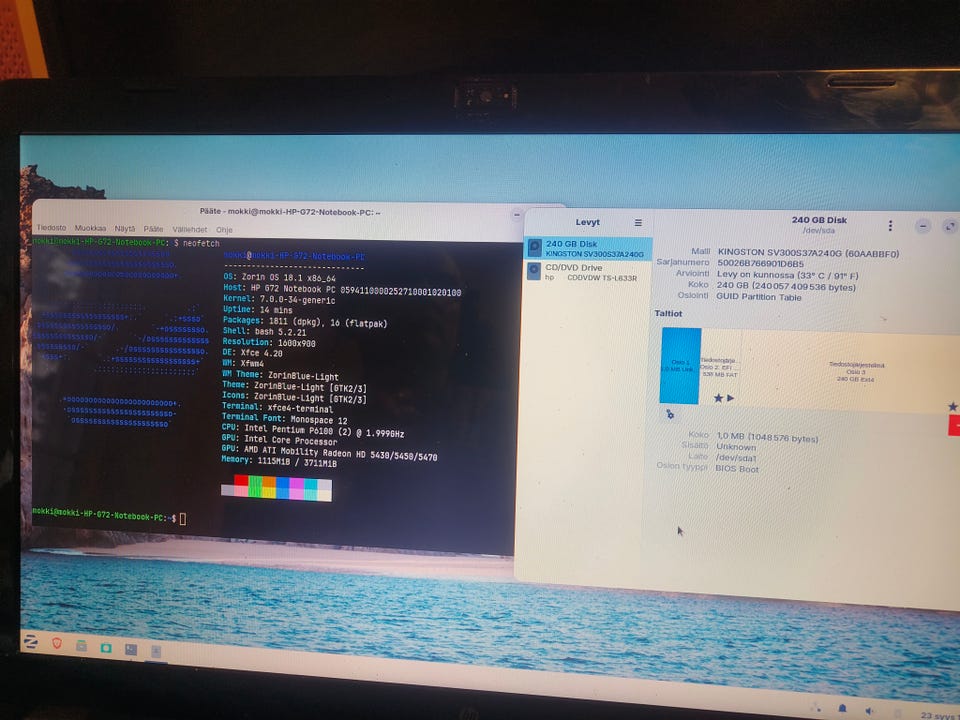Image resolution: width=960 pixels, height=720 pixels.
Task: Open the Välilehdet menu in terminal
Action: click(190, 230)
